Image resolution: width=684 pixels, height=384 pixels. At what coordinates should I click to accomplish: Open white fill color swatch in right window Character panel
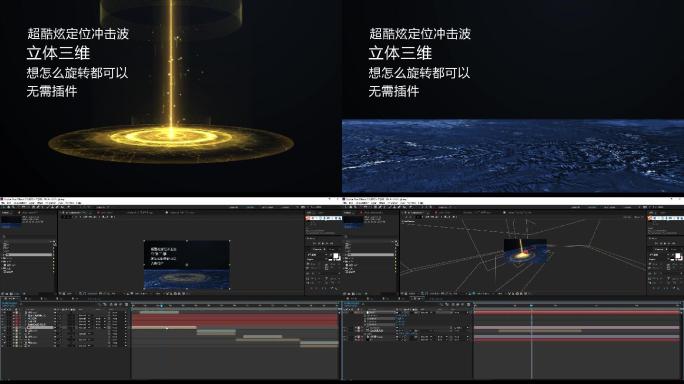point(677,256)
